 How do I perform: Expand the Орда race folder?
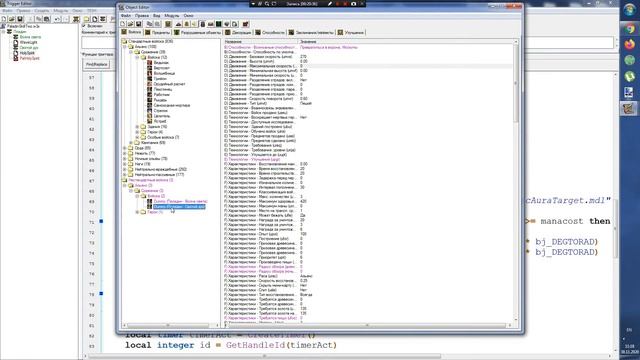click(125, 148)
